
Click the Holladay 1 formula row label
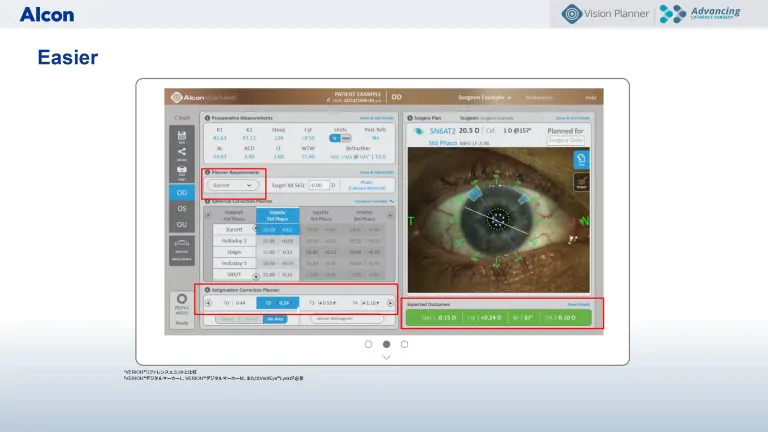coord(234,263)
